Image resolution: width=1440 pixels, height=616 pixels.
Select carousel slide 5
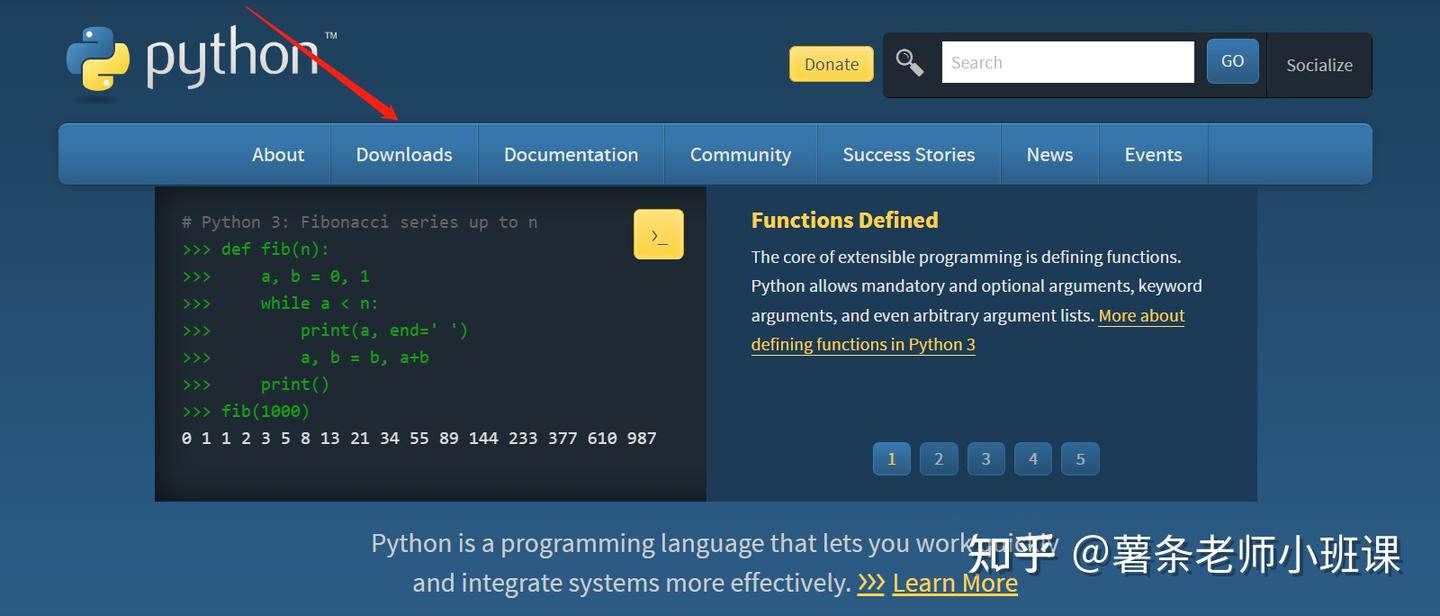1080,458
